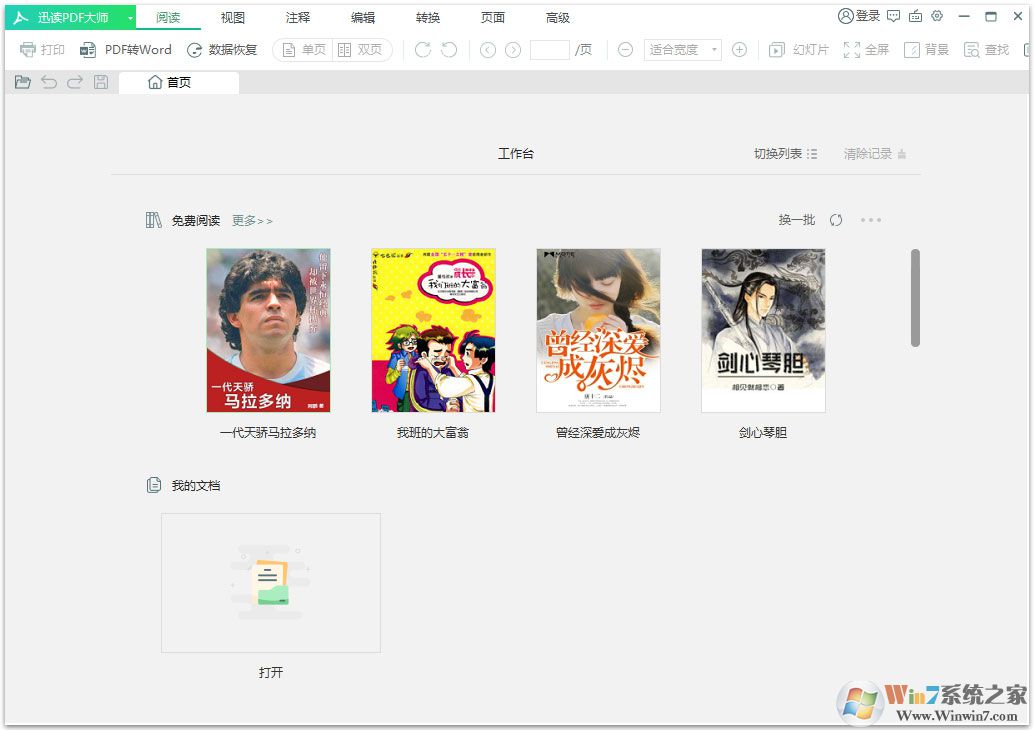Click 换一批 to refresh book suggestions
This screenshot has height=730, width=1034.
[795, 220]
